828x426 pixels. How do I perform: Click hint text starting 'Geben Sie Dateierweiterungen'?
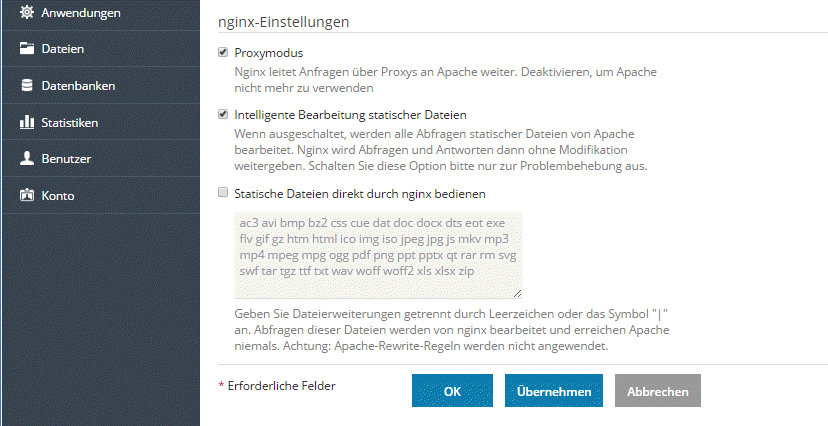(451, 330)
